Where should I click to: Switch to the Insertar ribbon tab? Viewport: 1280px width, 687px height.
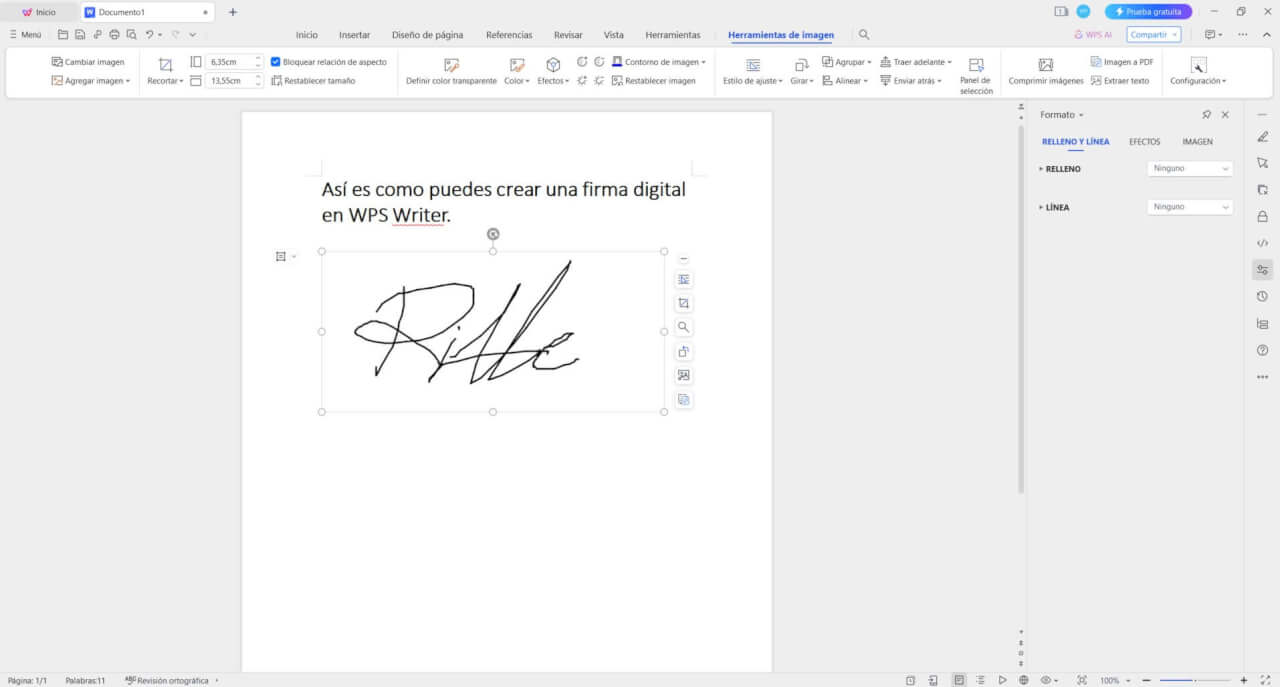tap(354, 35)
